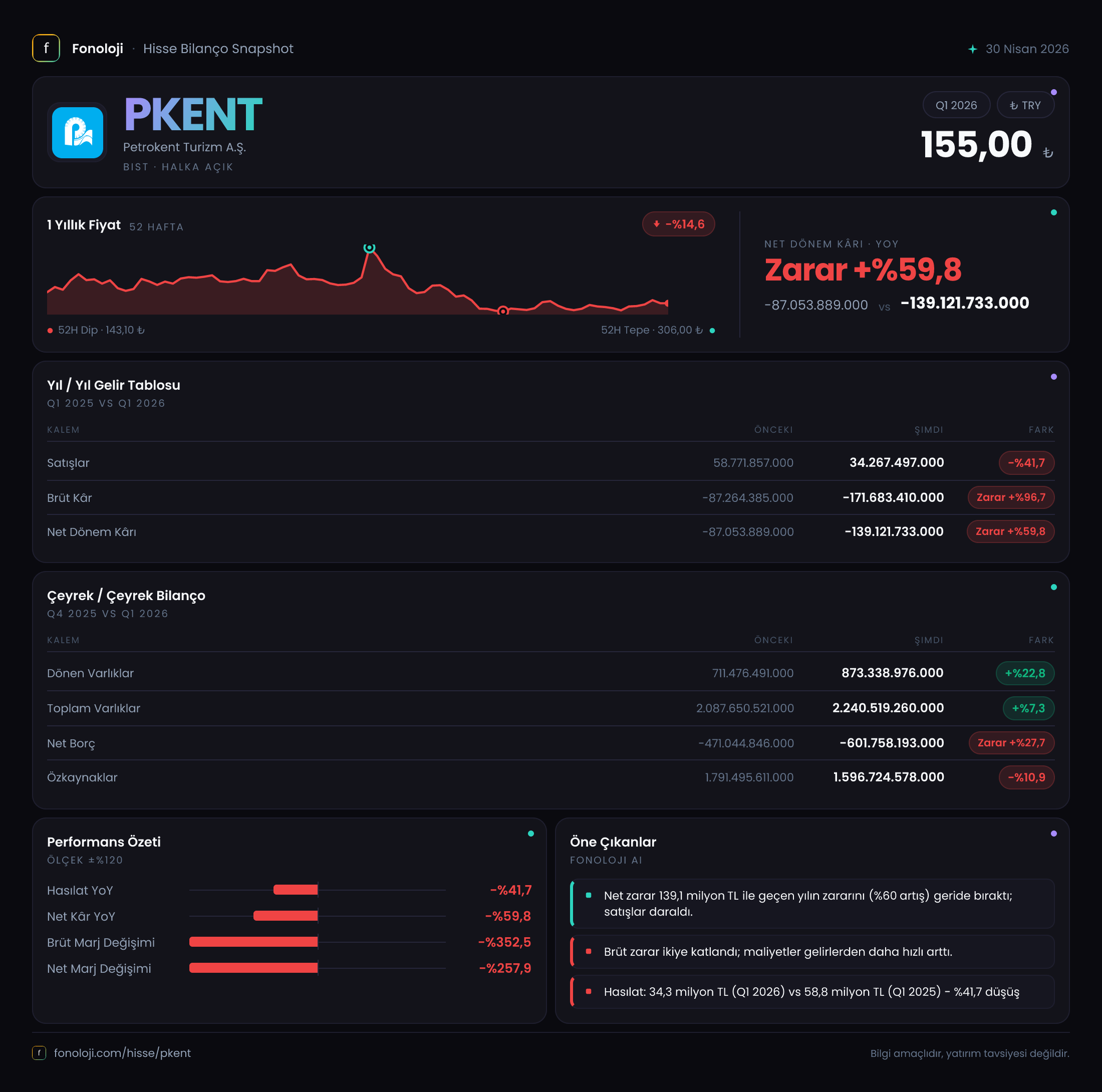The height and width of the screenshot is (1092, 1102).
Task: Click the yatırım tavsiyesi değildir disclaimer
Action: pos(970,1053)
